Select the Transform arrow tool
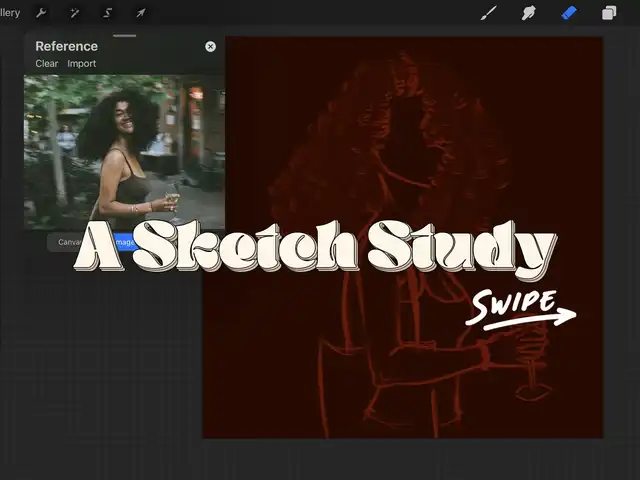The height and width of the screenshot is (480, 640). pos(141,13)
